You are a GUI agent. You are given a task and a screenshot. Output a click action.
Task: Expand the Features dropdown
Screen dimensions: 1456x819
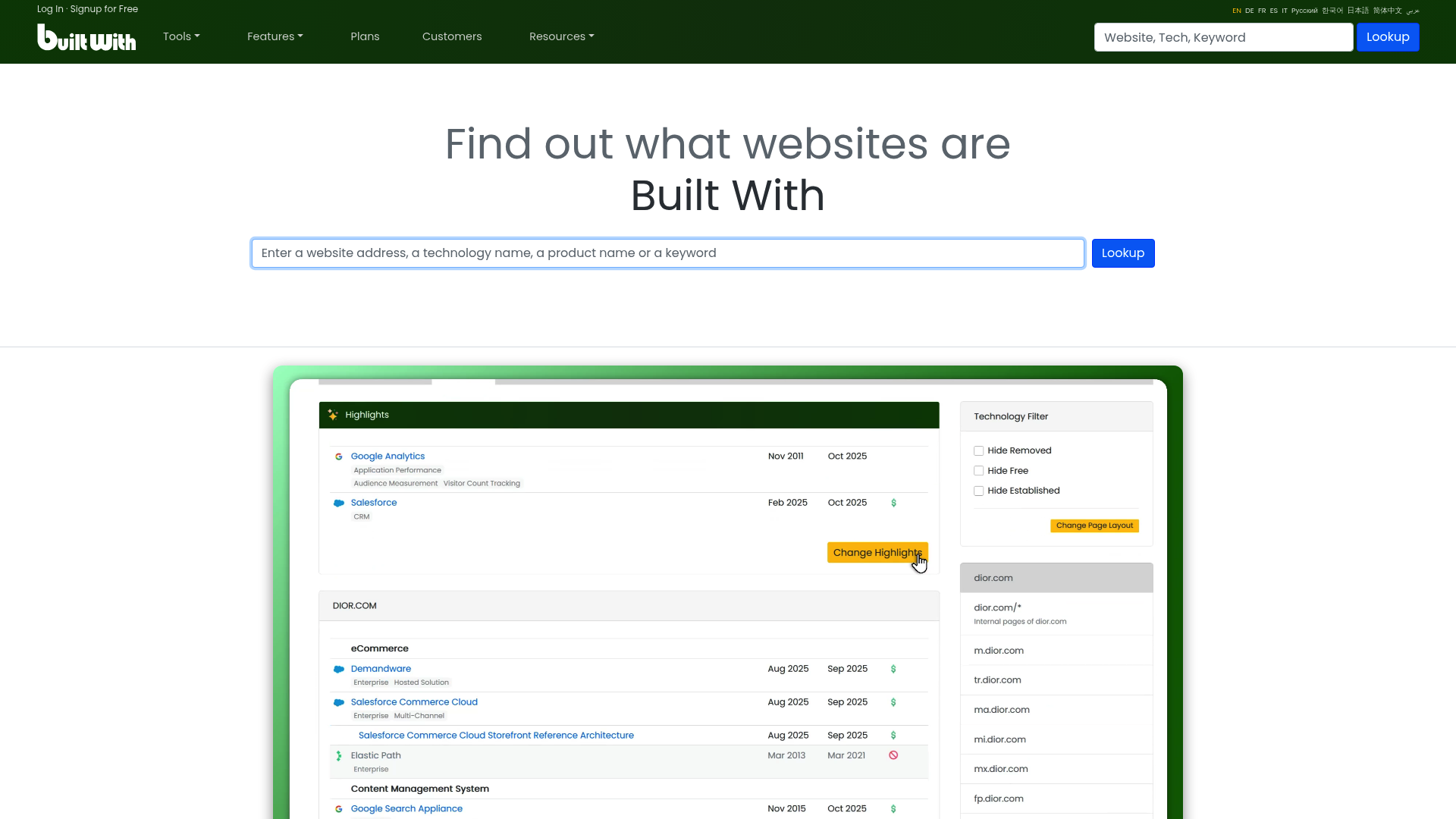[275, 36]
